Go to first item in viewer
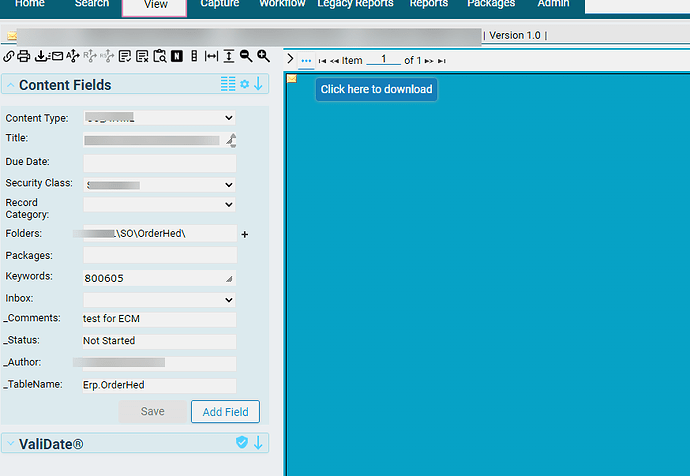 click(323, 61)
